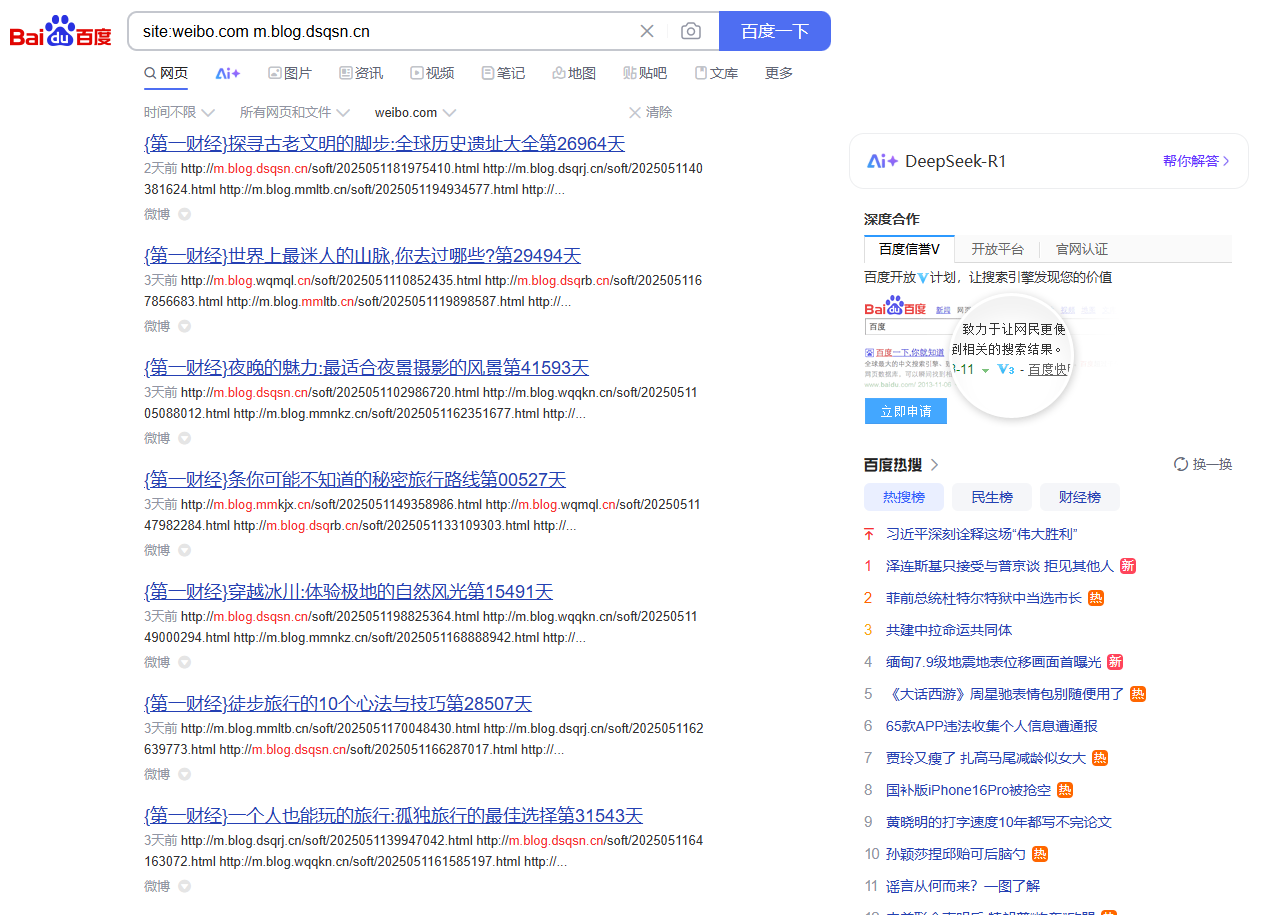Open the 百度热搜 heading link
The height and width of the screenshot is (915, 1264).
902,464
